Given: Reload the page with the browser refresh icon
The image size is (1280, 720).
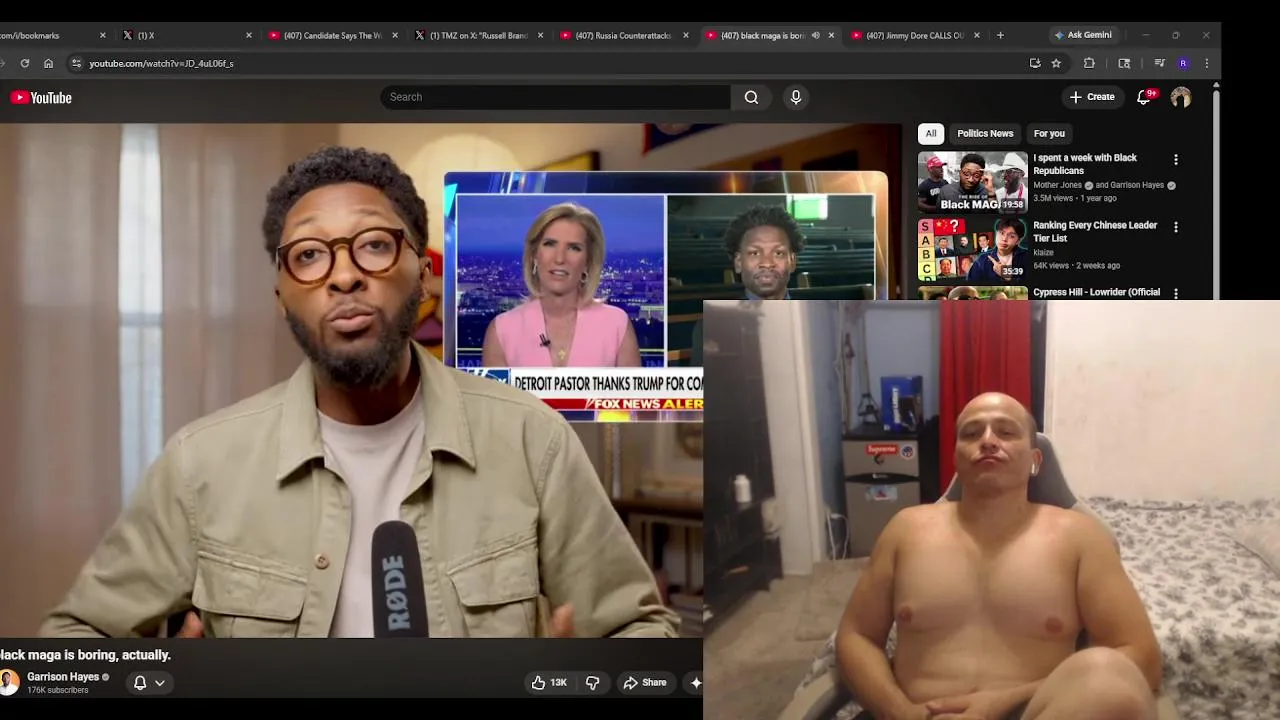Looking at the screenshot, I should tap(25, 63).
